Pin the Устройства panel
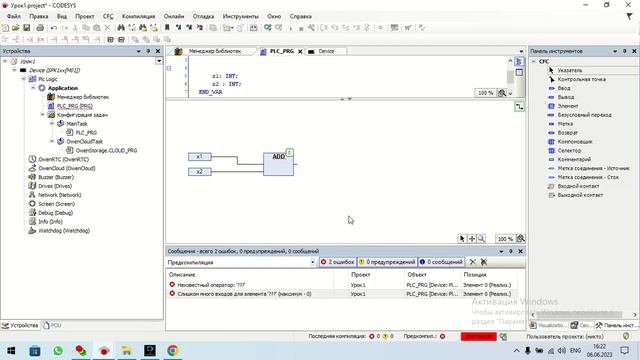This screenshot has width=640, height=360. tap(148, 51)
